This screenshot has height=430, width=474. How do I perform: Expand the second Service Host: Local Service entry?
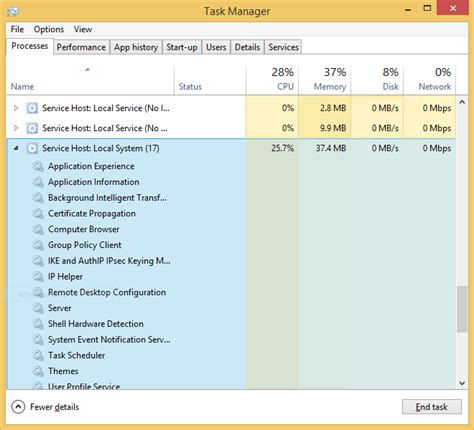tap(16, 128)
